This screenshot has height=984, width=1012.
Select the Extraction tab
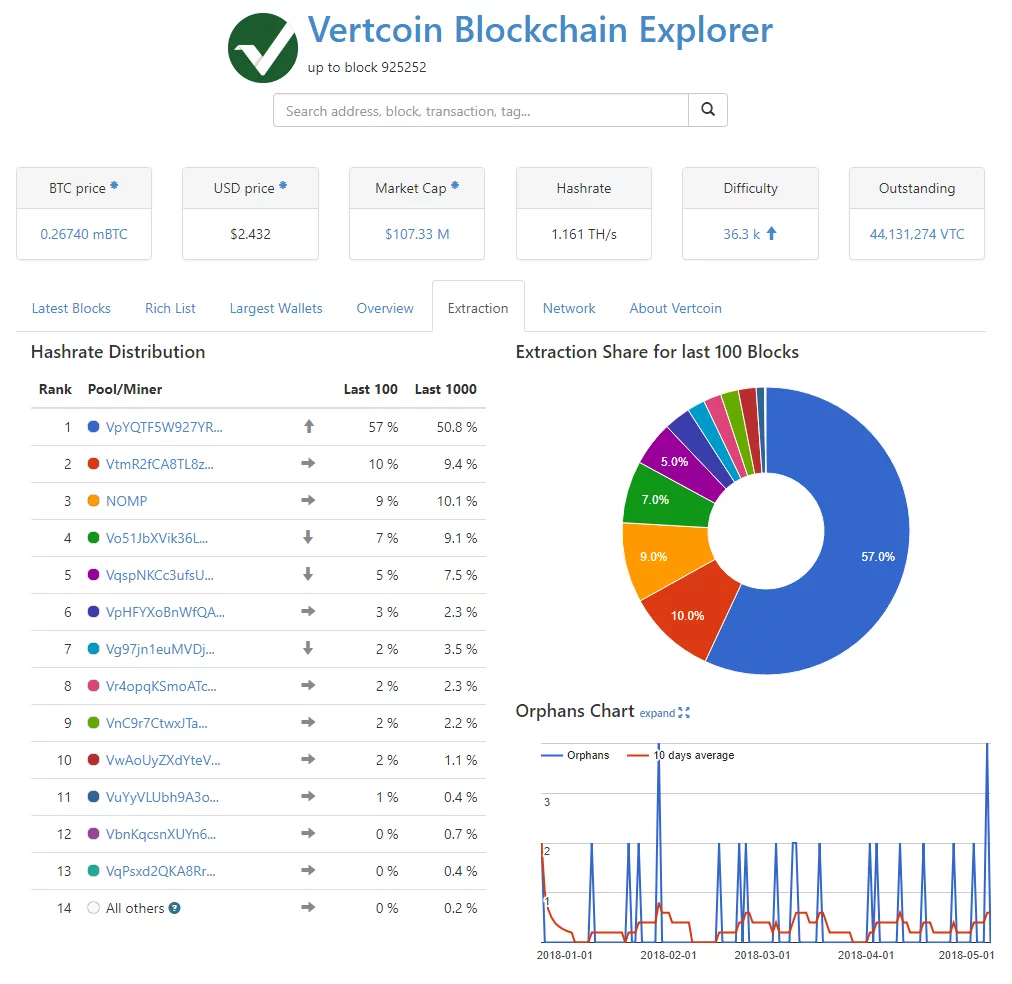tap(478, 308)
